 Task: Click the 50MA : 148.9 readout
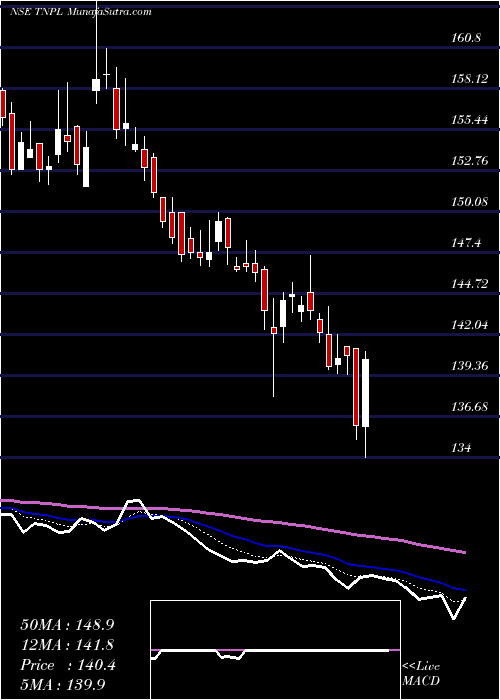65,625
